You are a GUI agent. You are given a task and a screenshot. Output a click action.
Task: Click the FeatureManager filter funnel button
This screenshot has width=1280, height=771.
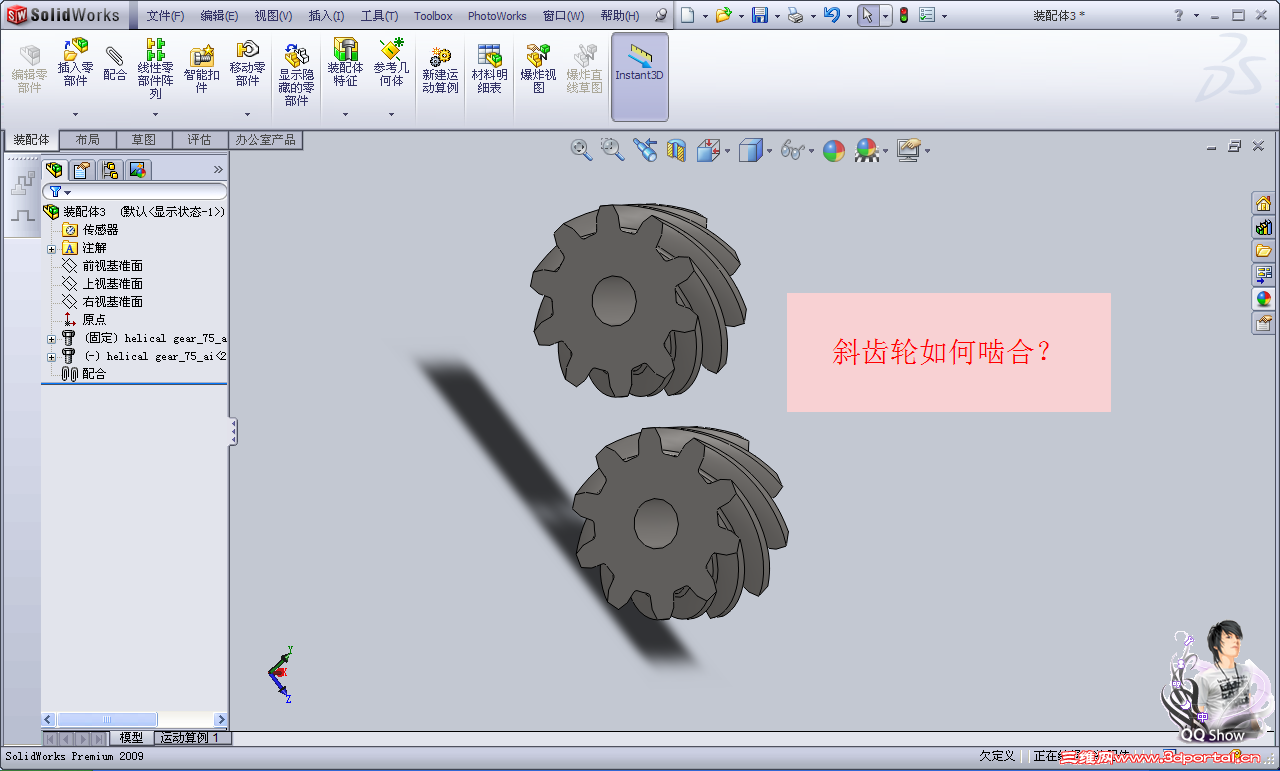coord(55,191)
